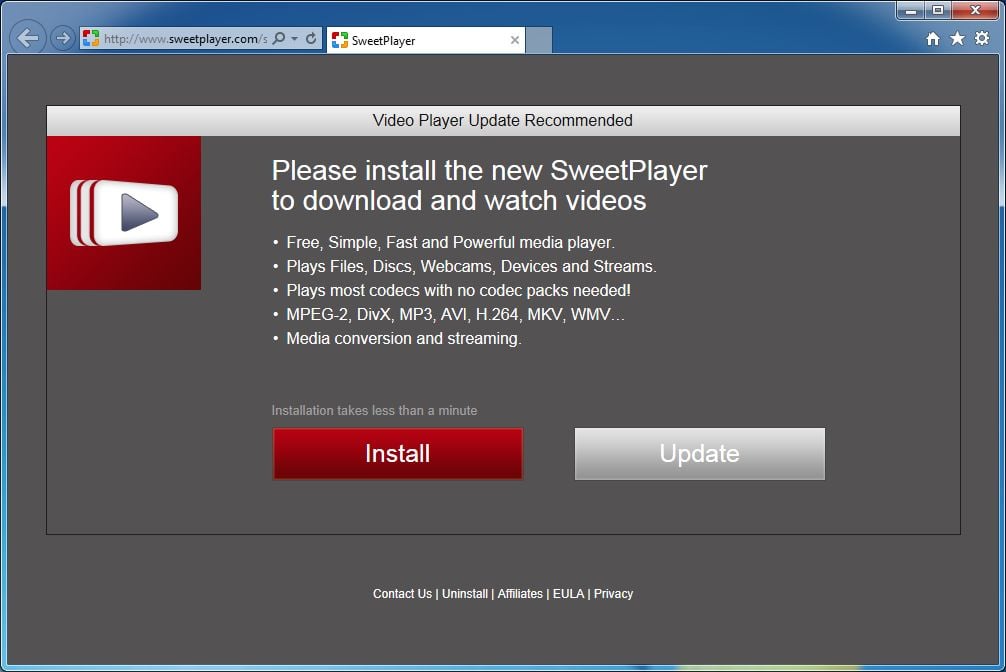The width and height of the screenshot is (1006, 672).
Task: Minimize the browser window
Action: tap(910, 10)
